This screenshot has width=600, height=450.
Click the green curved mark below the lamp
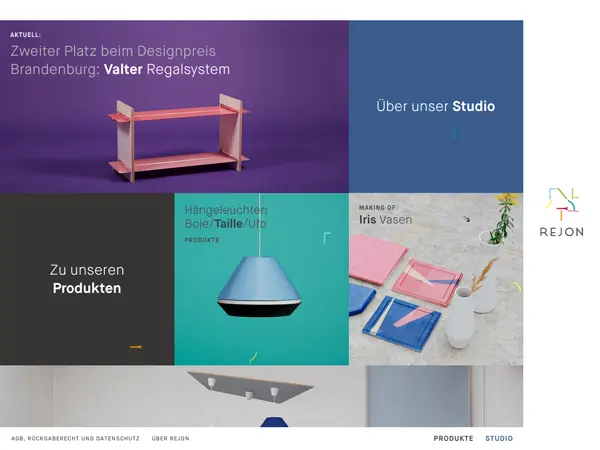pyautogui.click(x=253, y=357)
